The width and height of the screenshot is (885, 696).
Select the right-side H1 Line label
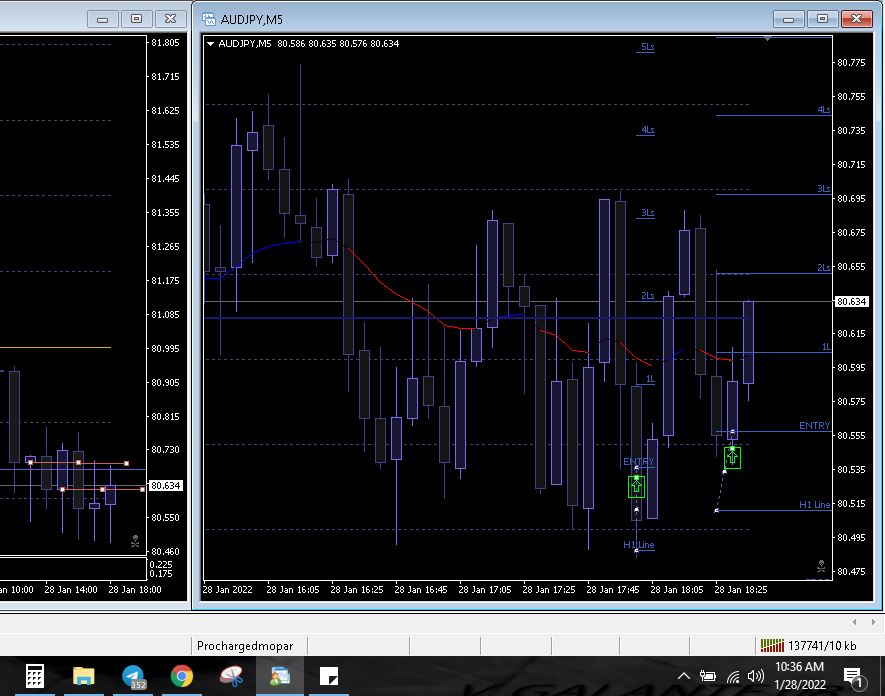coord(814,505)
